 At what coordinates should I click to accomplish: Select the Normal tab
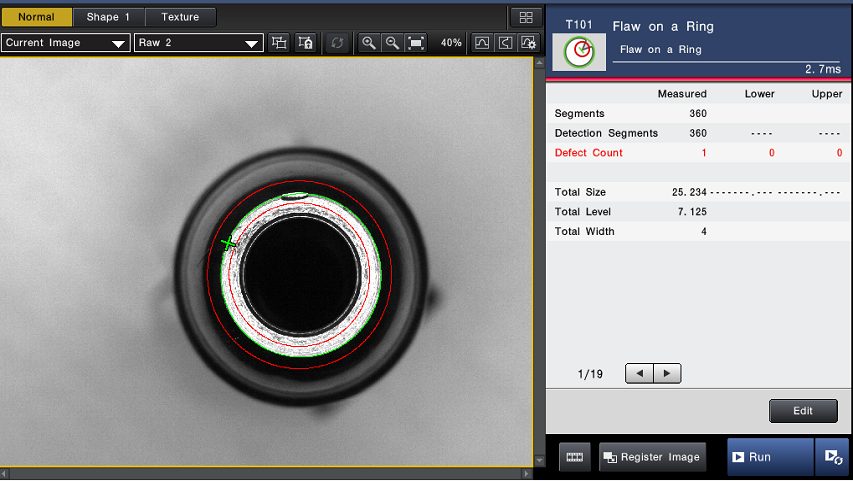[36, 17]
